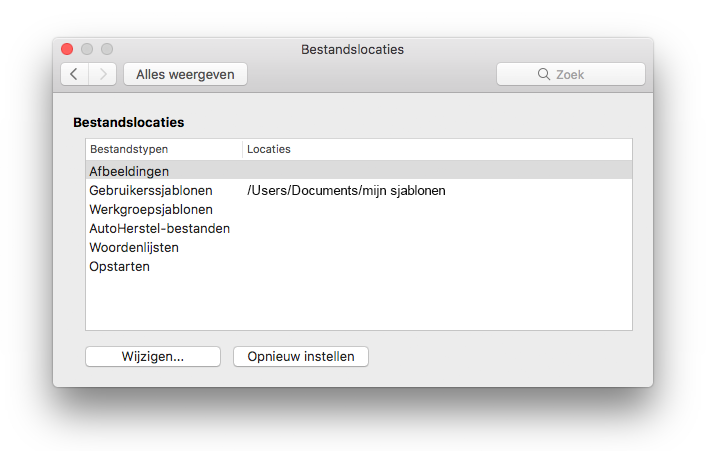
Task: Go forward with the right chevron arrow
Action: (x=103, y=74)
